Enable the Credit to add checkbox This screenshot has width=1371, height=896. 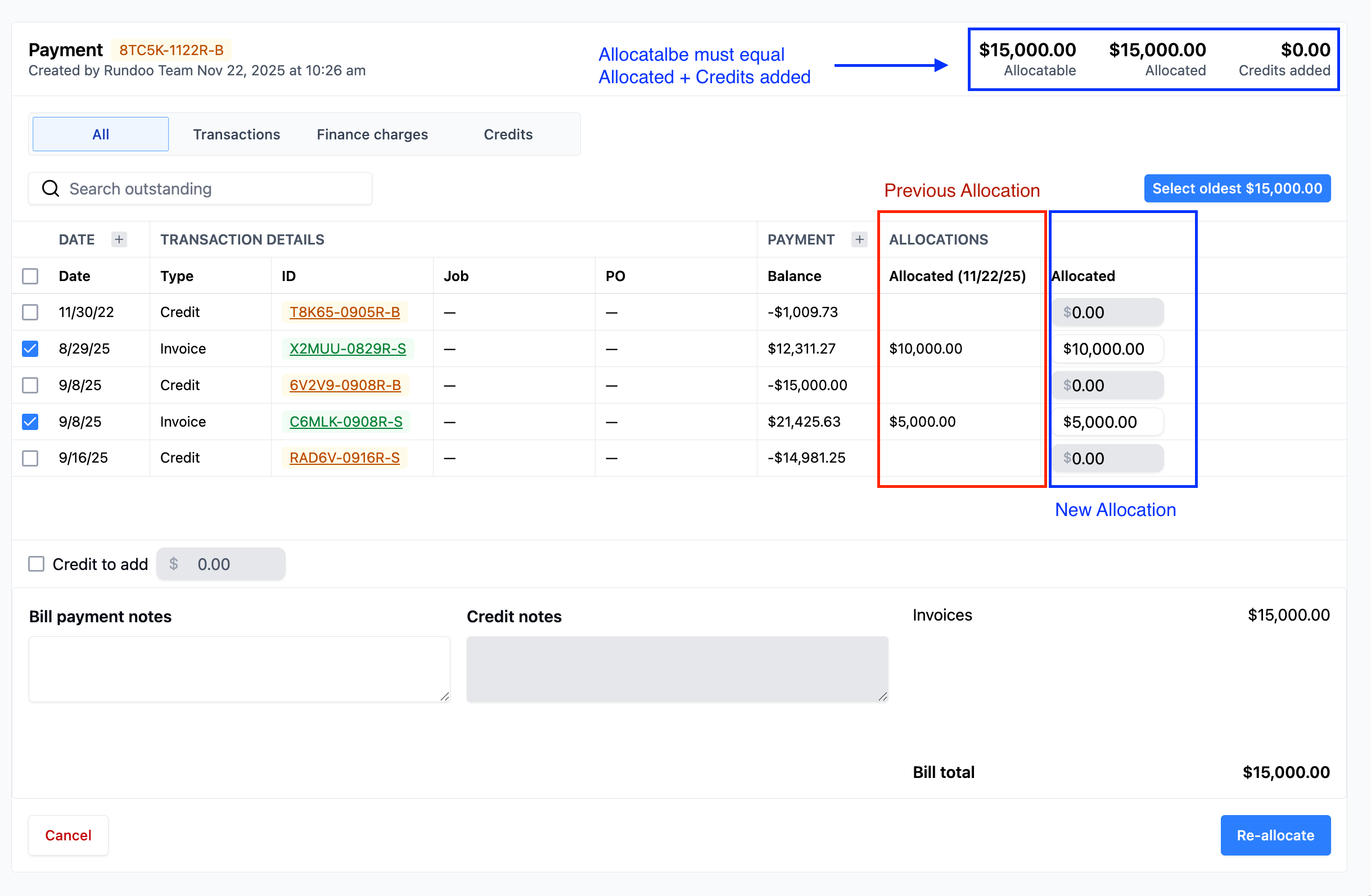tap(37, 564)
